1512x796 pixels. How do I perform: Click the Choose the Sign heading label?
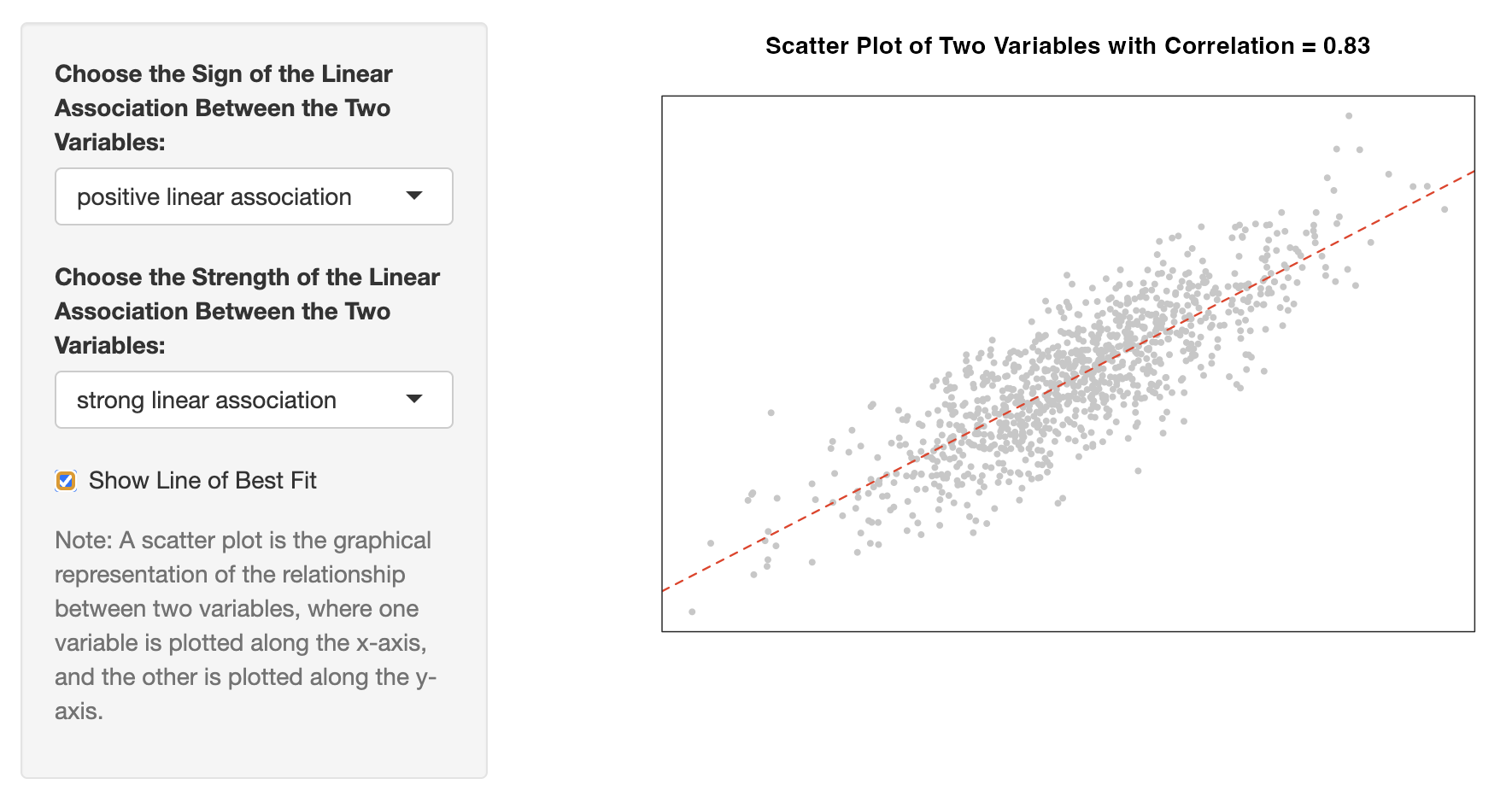coord(223,74)
